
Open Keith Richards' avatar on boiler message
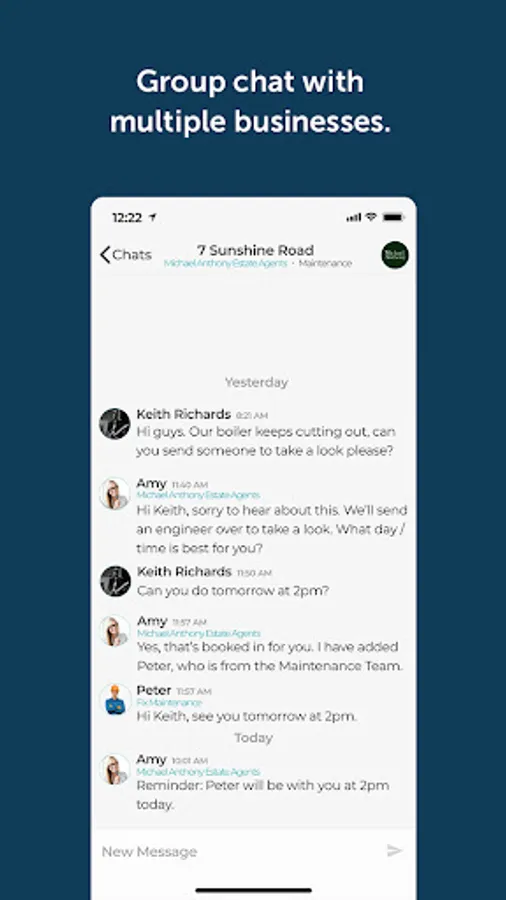(x=115, y=424)
